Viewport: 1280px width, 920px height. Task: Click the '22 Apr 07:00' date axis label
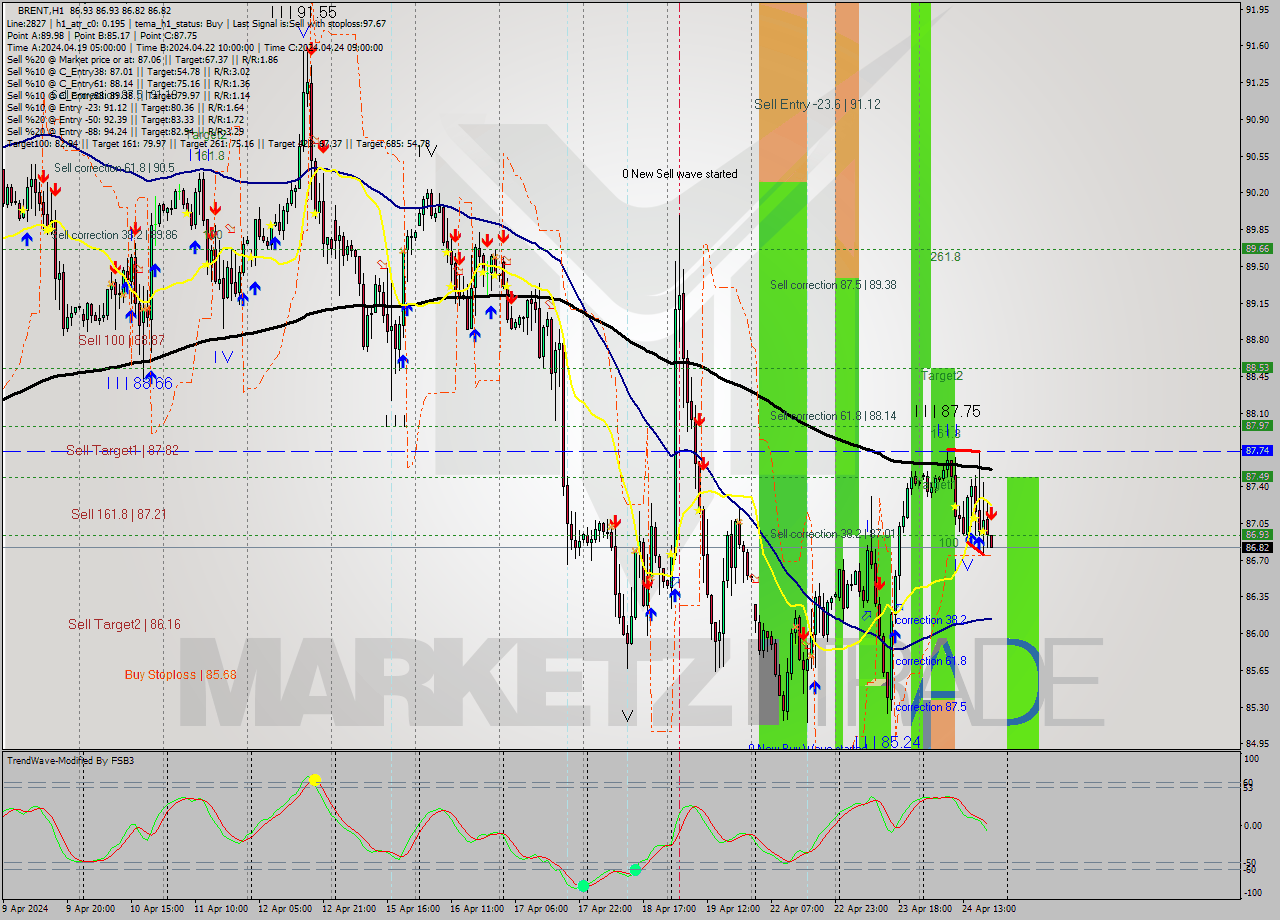pyautogui.click(x=798, y=909)
